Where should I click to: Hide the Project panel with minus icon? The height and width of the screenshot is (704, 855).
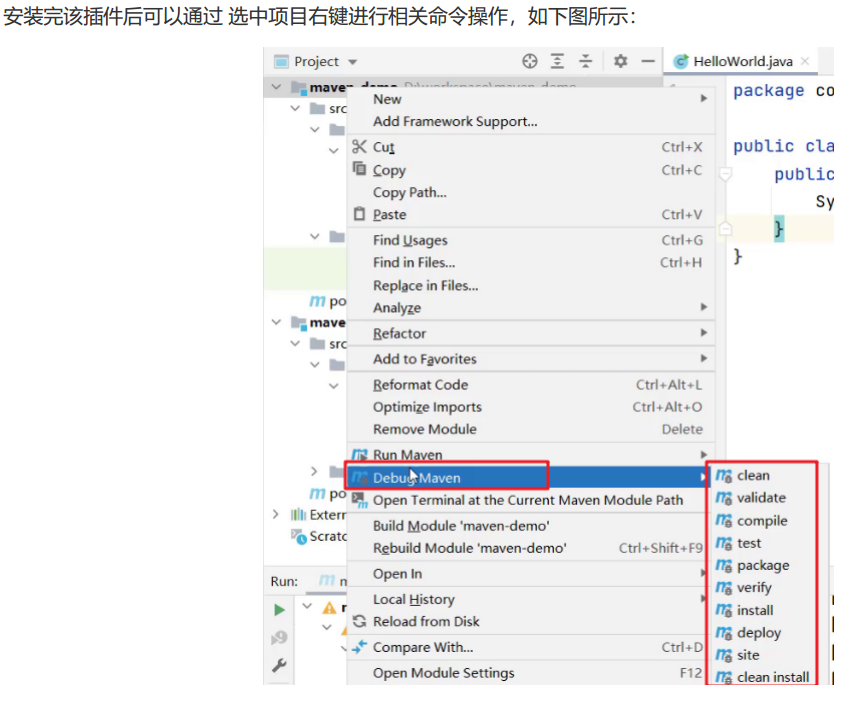(x=648, y=61)
